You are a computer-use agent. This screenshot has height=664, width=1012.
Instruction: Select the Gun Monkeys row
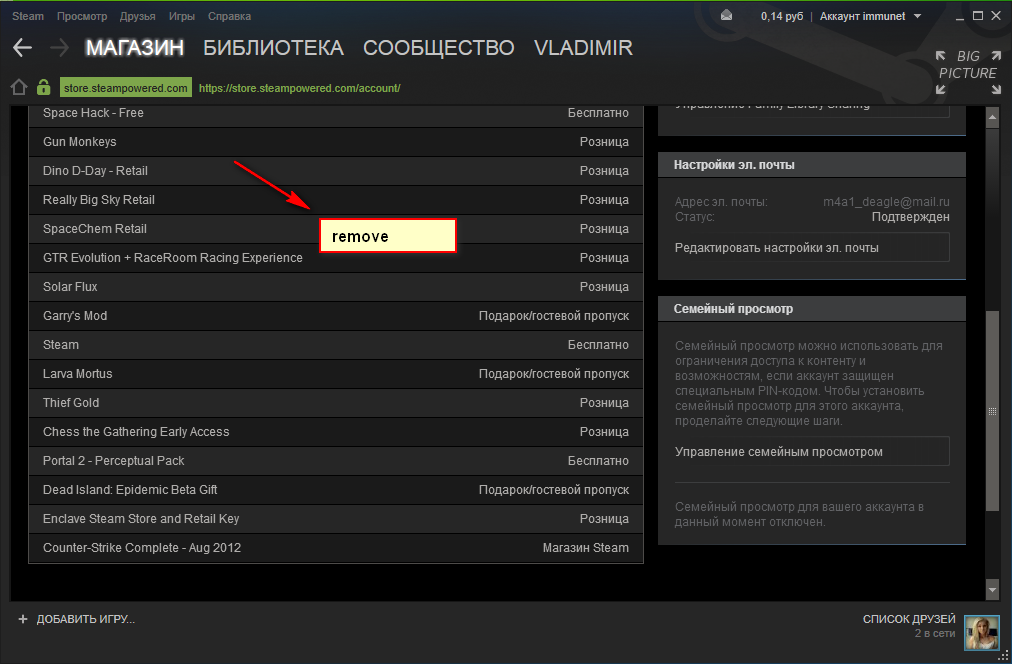(x=336, y=142)
